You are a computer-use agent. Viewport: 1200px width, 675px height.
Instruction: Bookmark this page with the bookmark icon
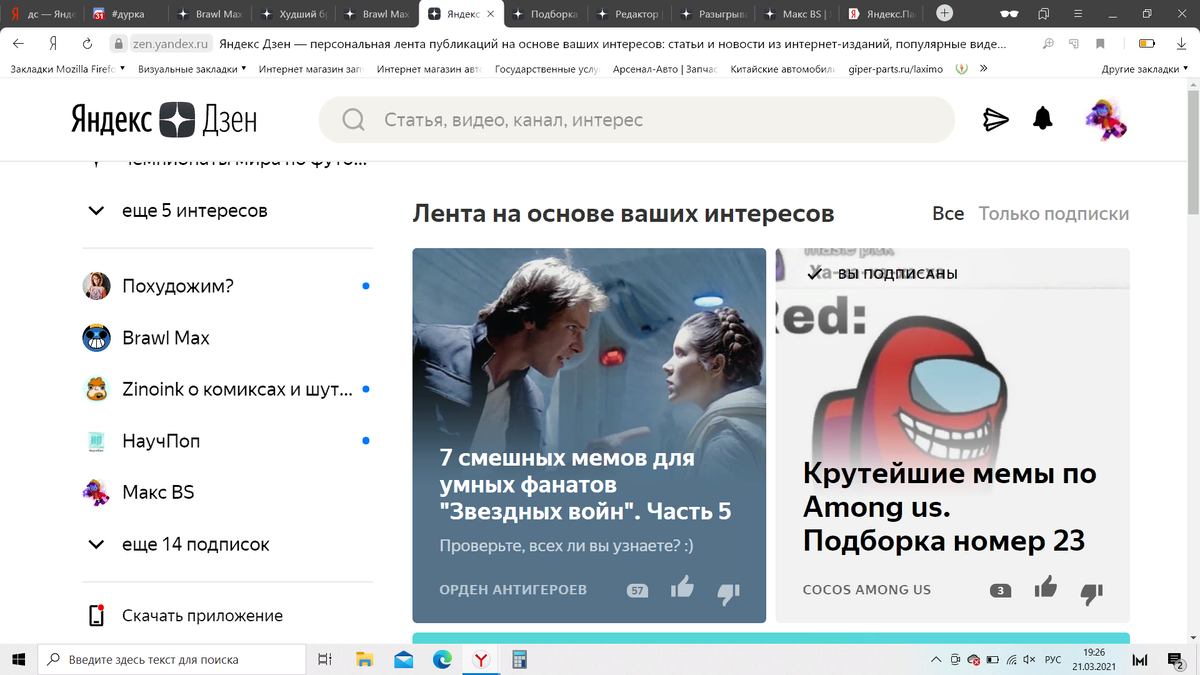point(1100,44)
